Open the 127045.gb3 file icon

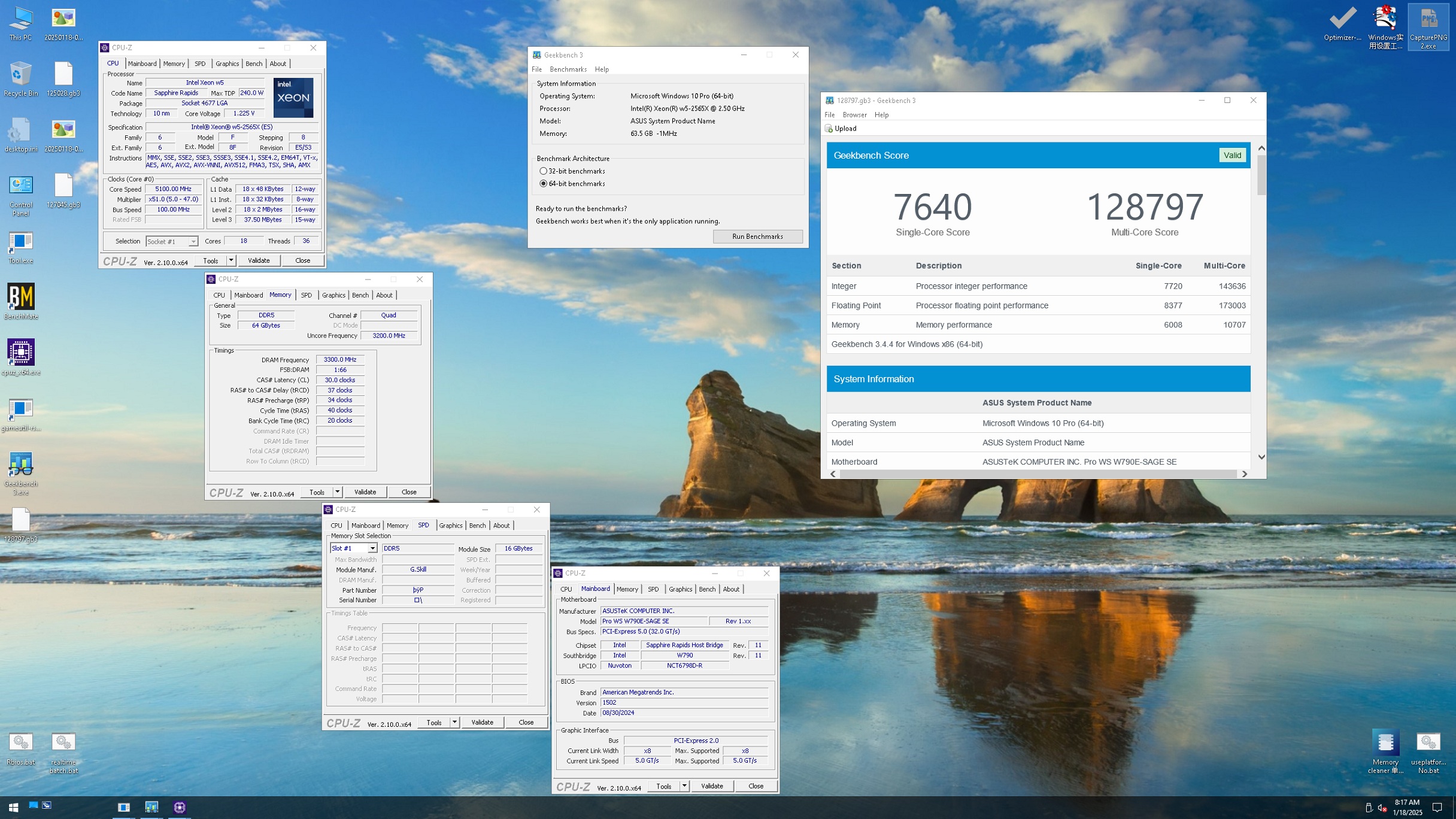tap(63, 190)
